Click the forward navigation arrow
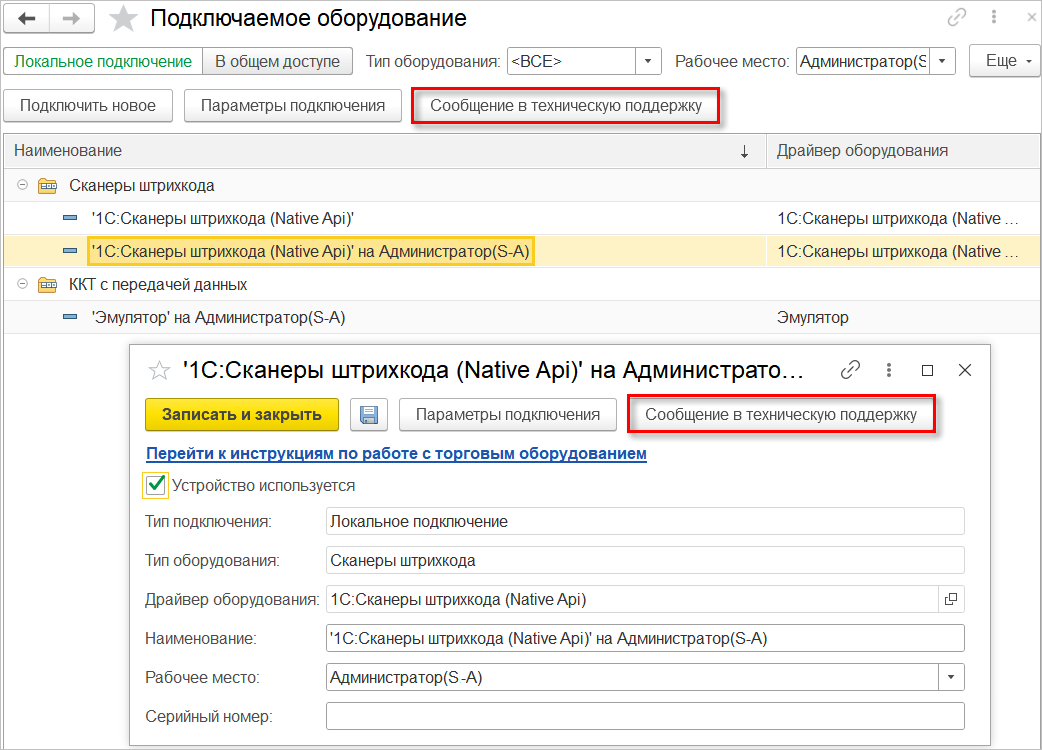 73,19
